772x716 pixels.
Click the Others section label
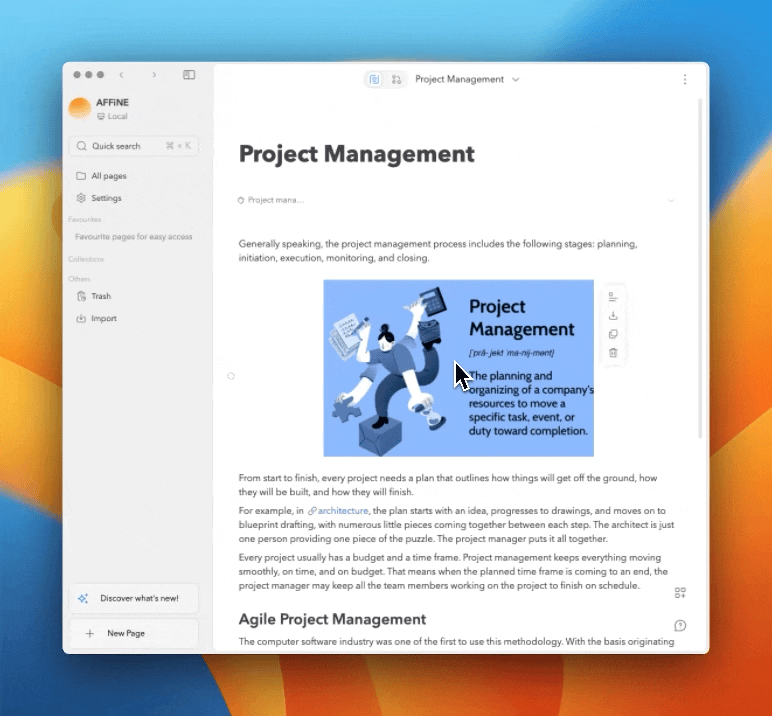tap(79, 279)
